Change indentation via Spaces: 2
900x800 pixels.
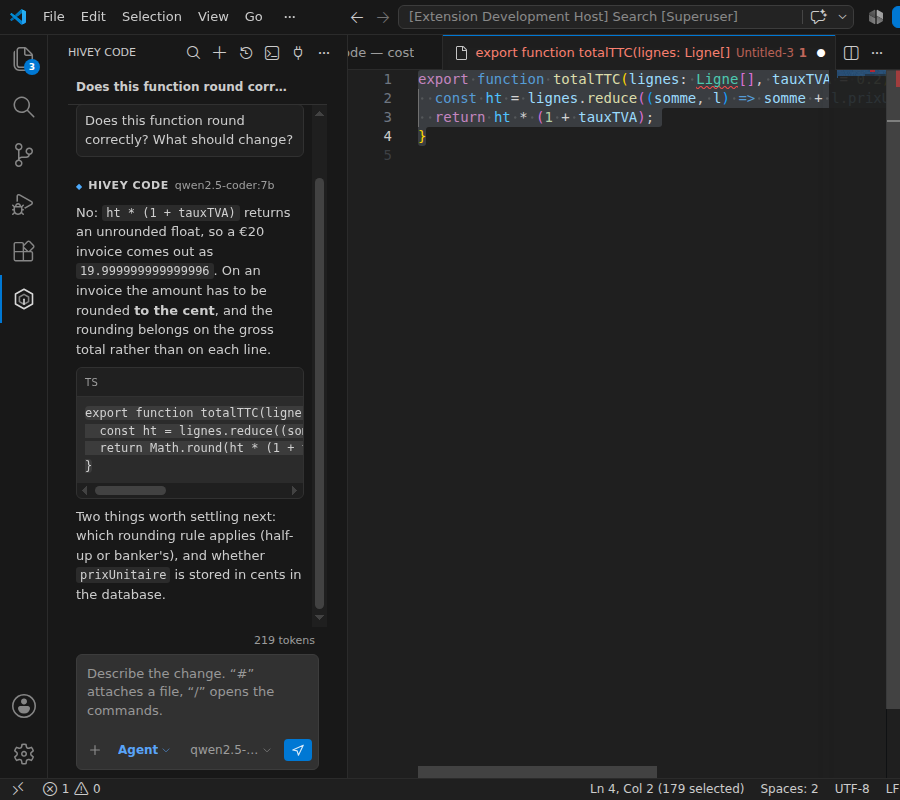[x=789, y=789]
